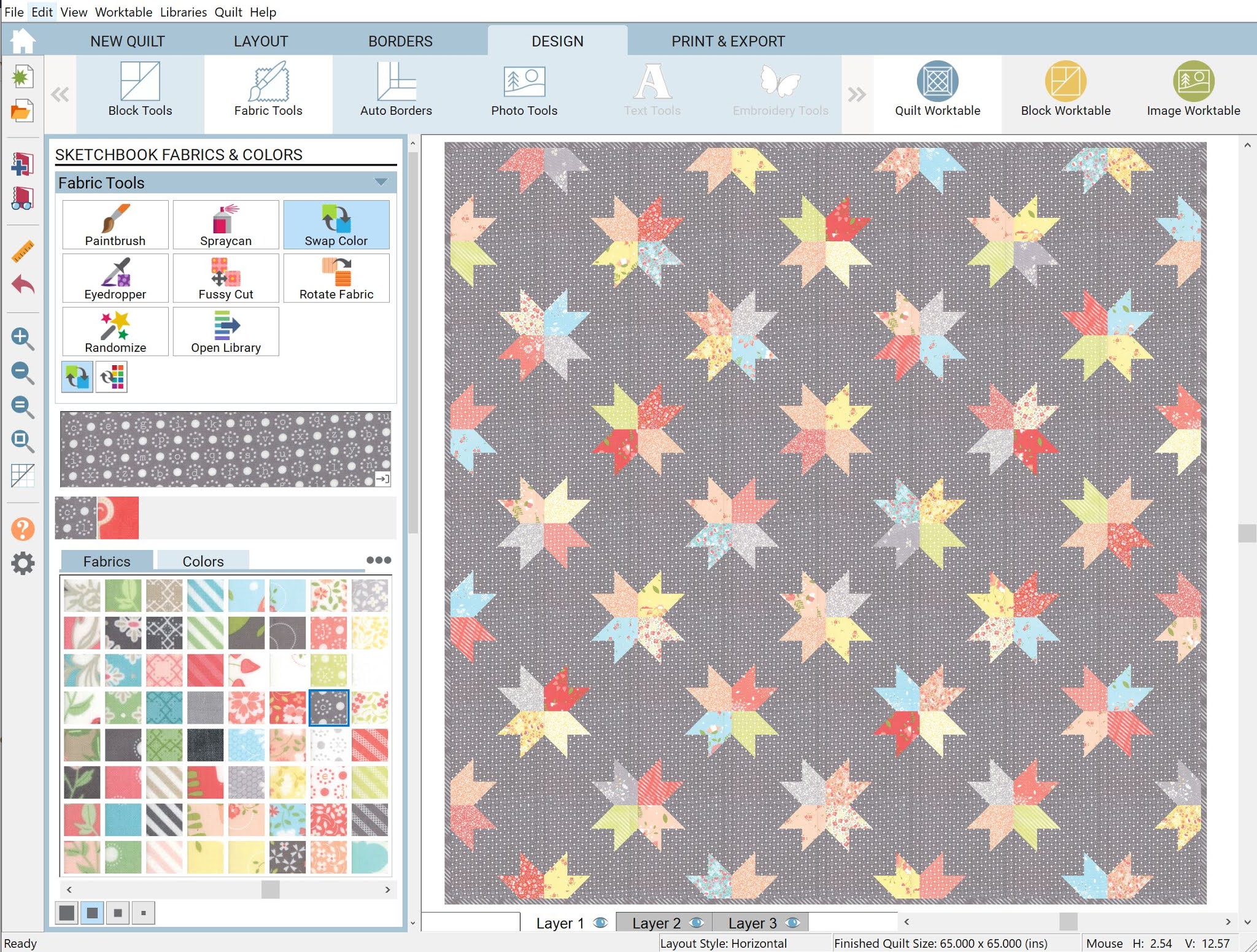Switch to the BORDERS tab
Screen dimensions: 1257x952
click(x=400, y=41)
